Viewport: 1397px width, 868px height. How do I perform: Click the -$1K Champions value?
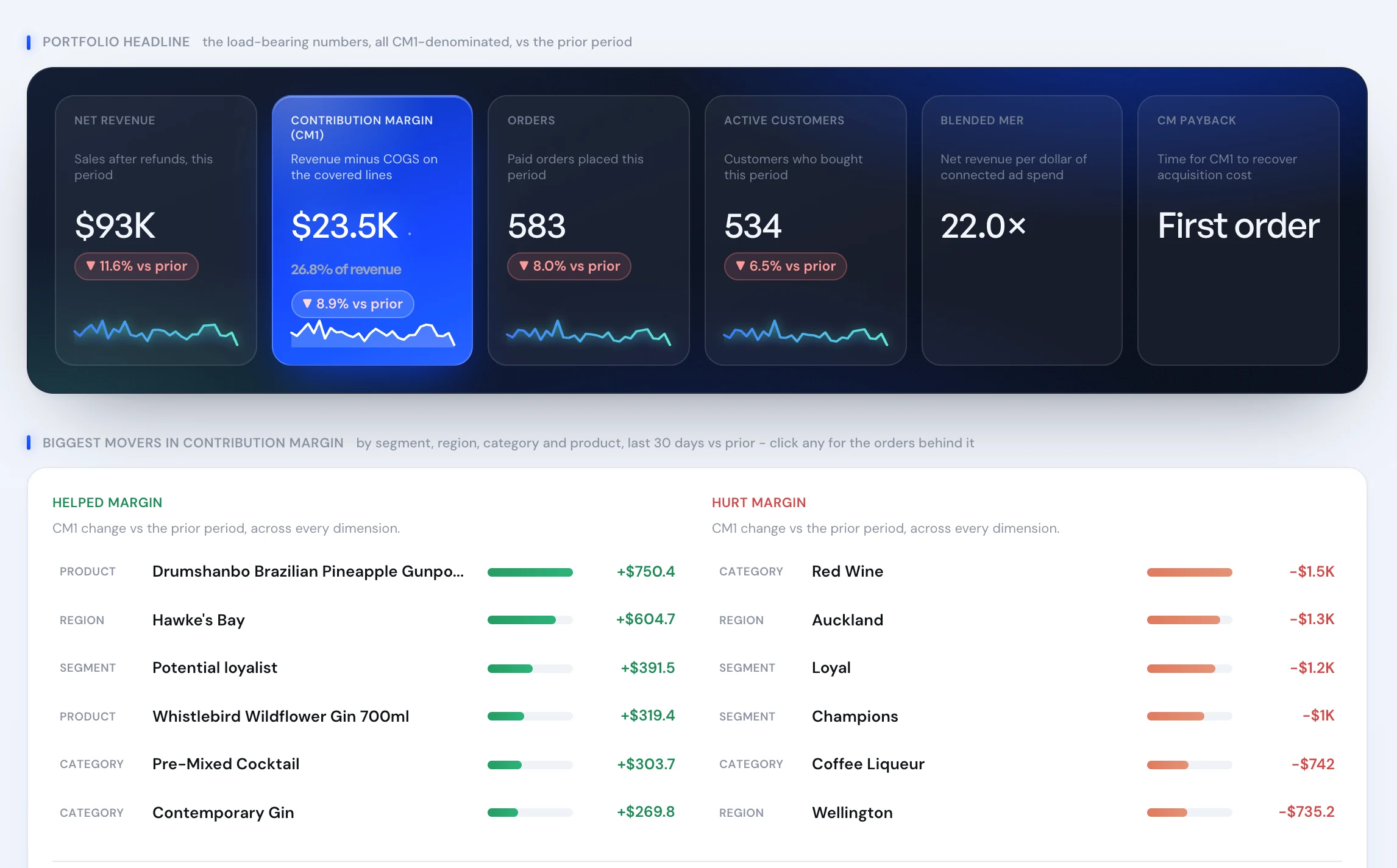[1318, 716]
